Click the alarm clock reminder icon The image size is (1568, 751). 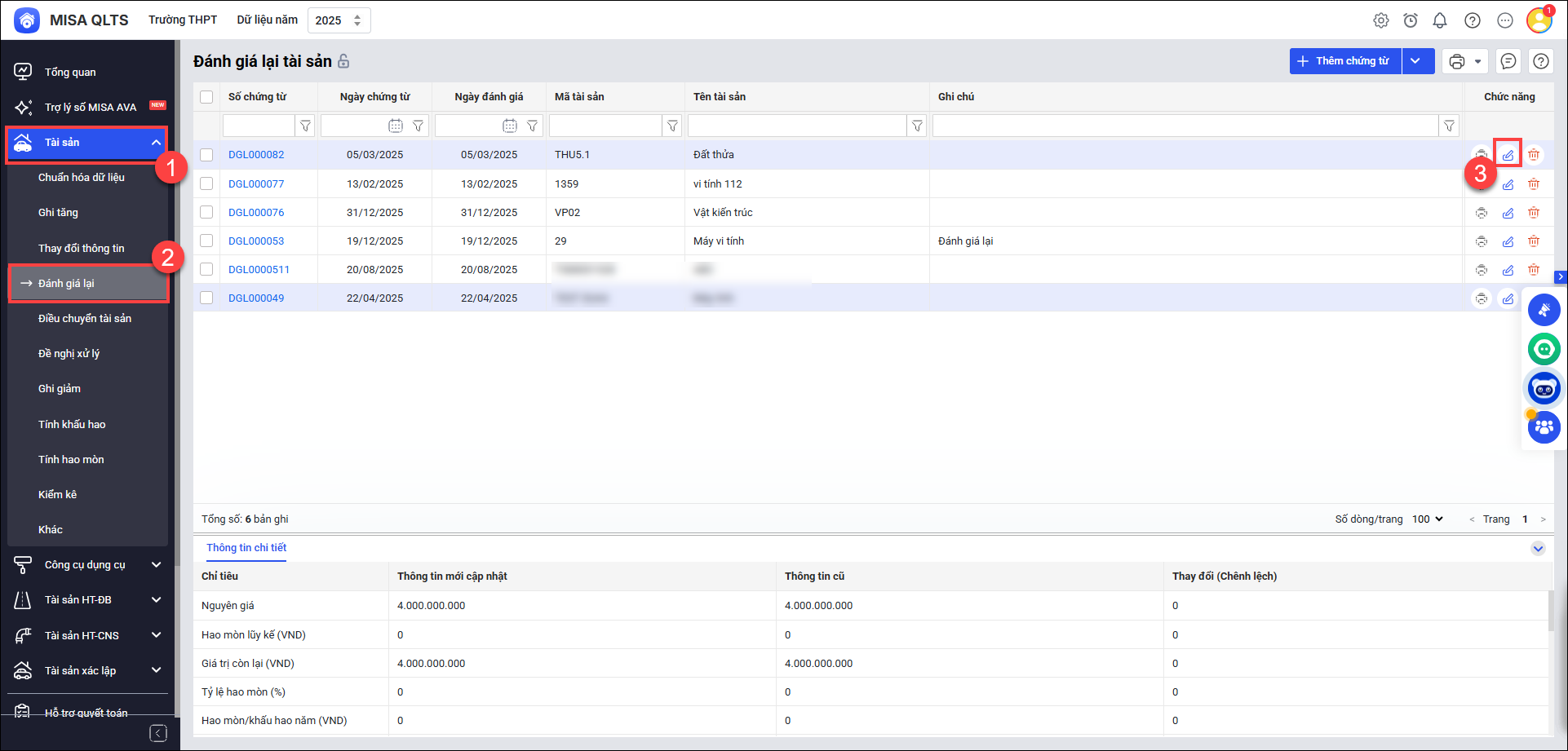[x=1411, y=20]
